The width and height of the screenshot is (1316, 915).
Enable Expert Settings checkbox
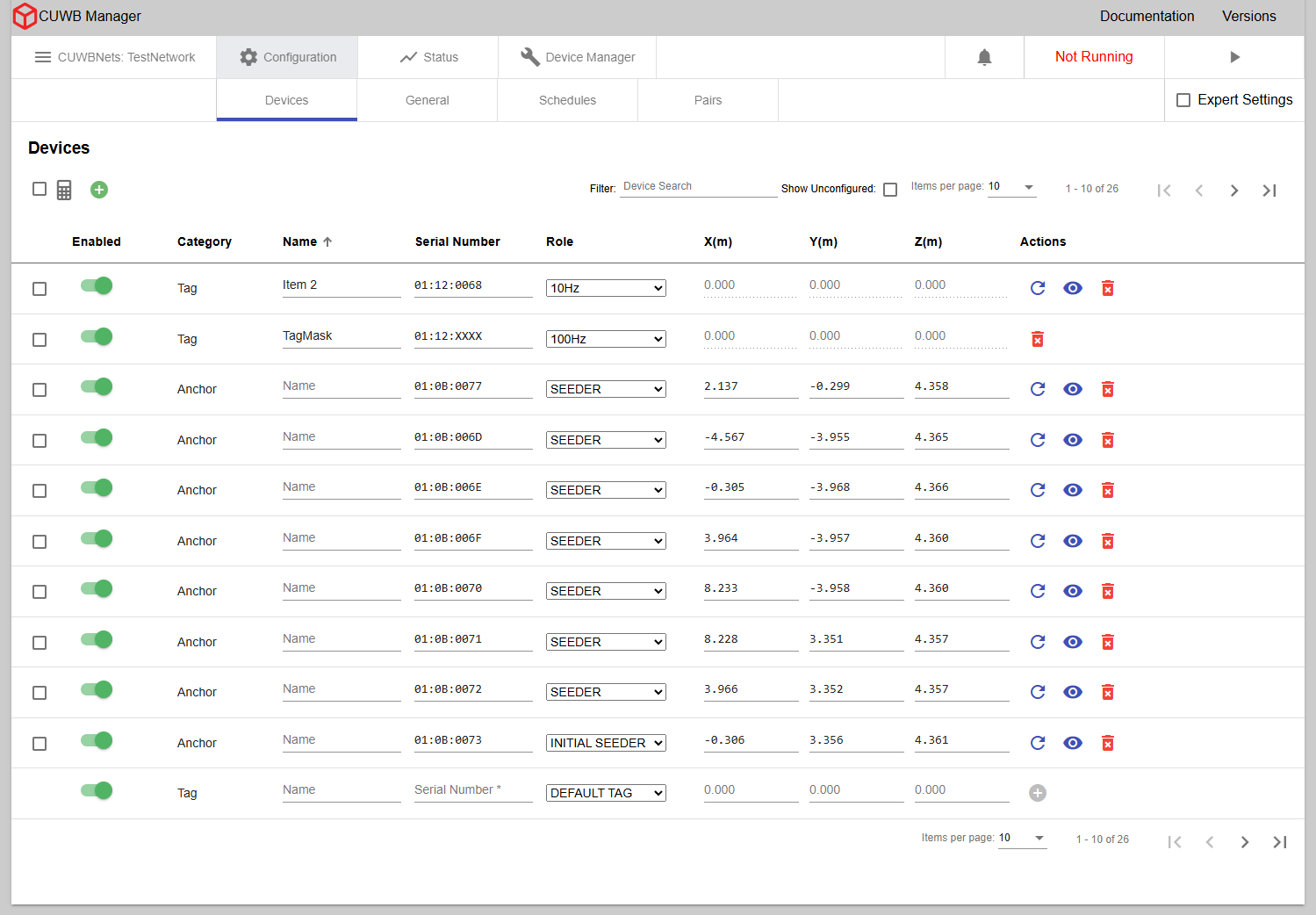point(1183,100)
